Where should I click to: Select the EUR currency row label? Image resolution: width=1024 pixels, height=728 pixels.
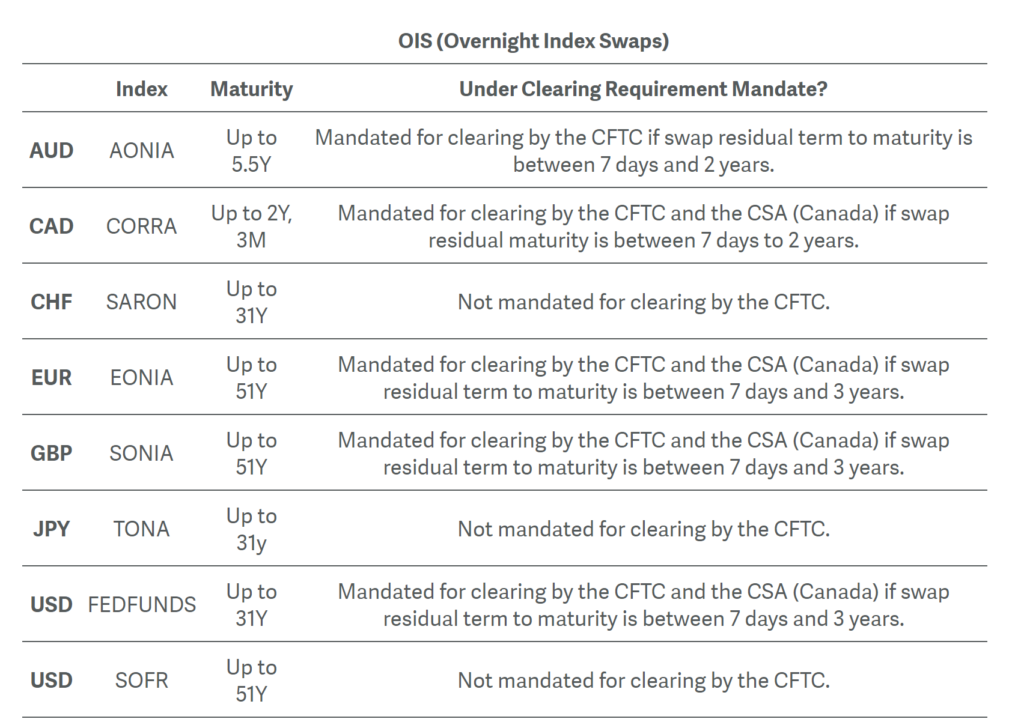tap(52, 377)
